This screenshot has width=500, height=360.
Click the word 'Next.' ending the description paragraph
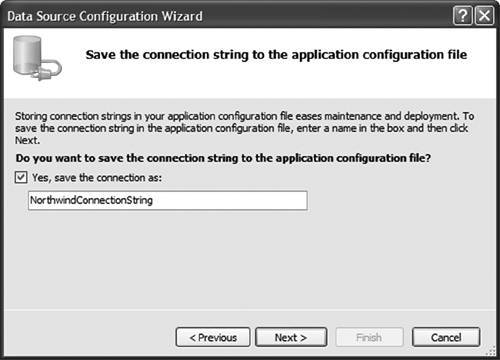(x=27, y=140)
